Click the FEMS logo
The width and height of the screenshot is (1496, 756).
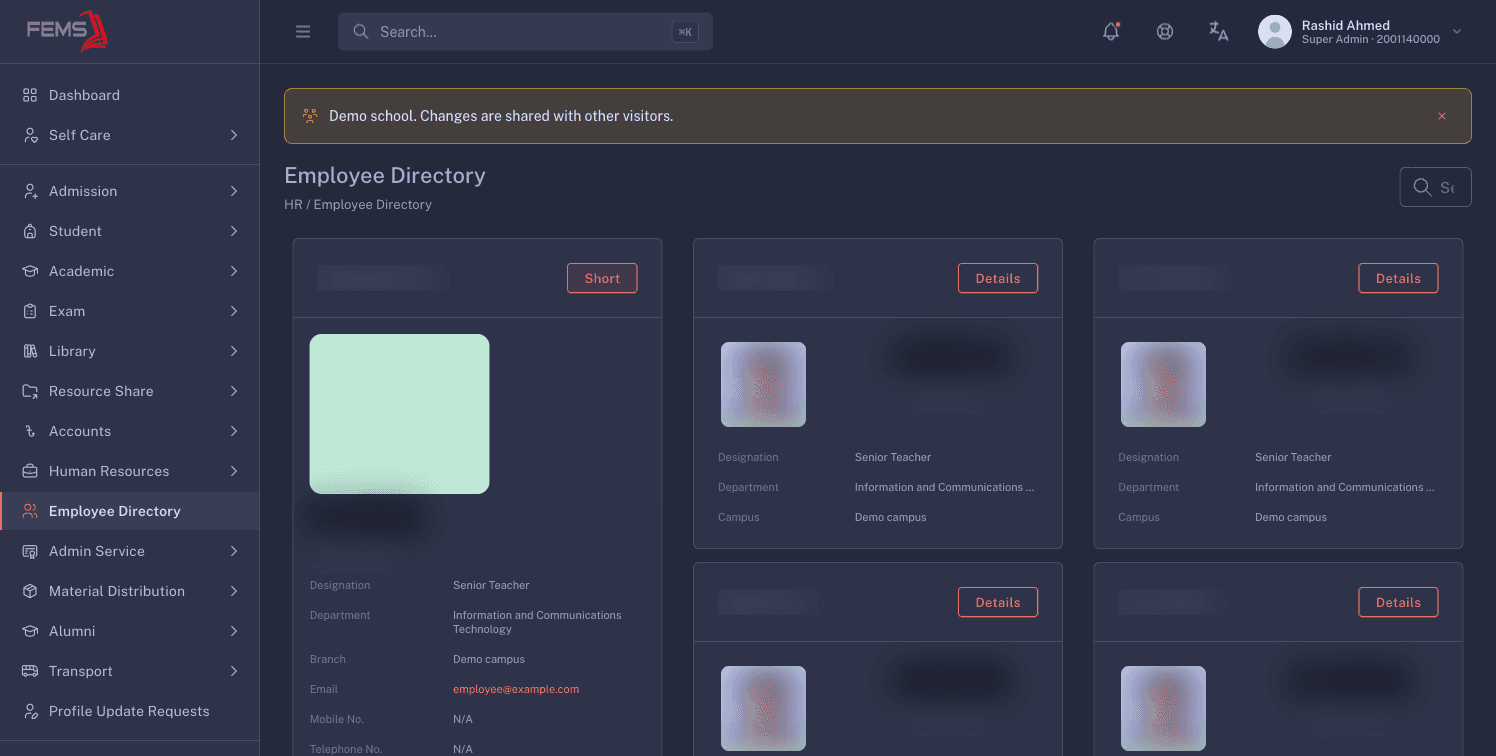68,31
